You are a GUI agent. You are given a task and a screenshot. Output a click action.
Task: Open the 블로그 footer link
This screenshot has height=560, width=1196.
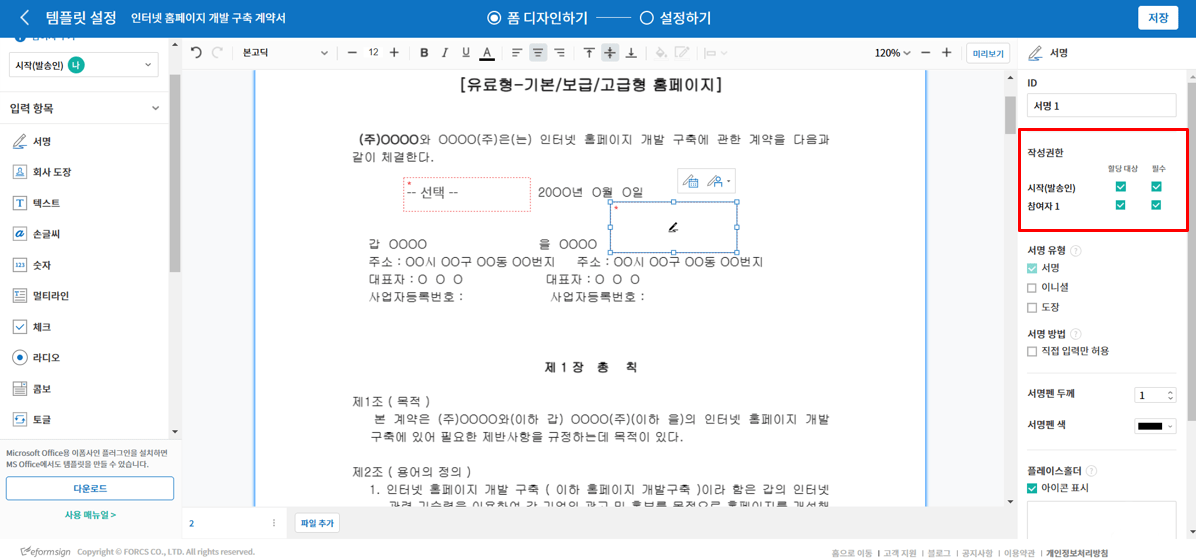[x=939, y=552]
